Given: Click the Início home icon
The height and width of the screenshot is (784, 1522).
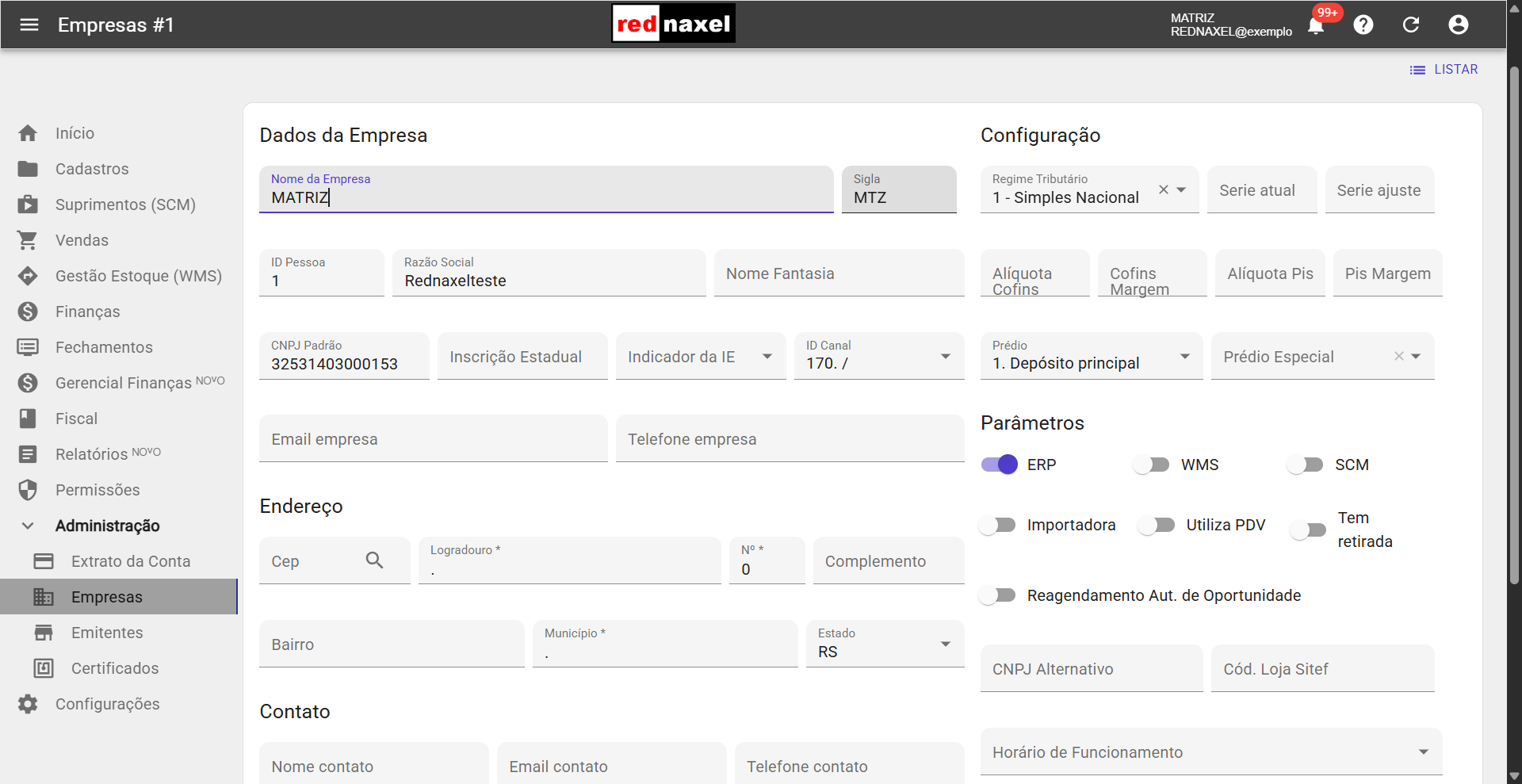Looking at the screenshot, I should point(28,133).
